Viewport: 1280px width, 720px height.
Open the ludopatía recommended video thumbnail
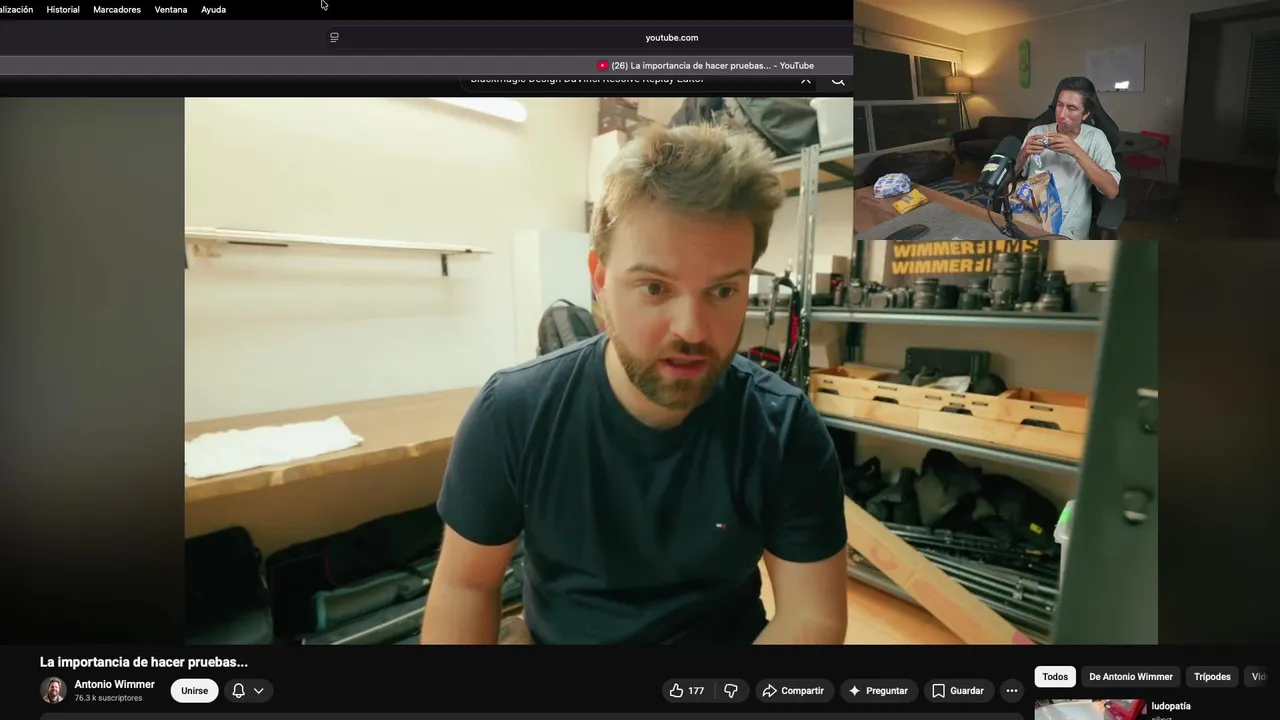[1090, 710]
